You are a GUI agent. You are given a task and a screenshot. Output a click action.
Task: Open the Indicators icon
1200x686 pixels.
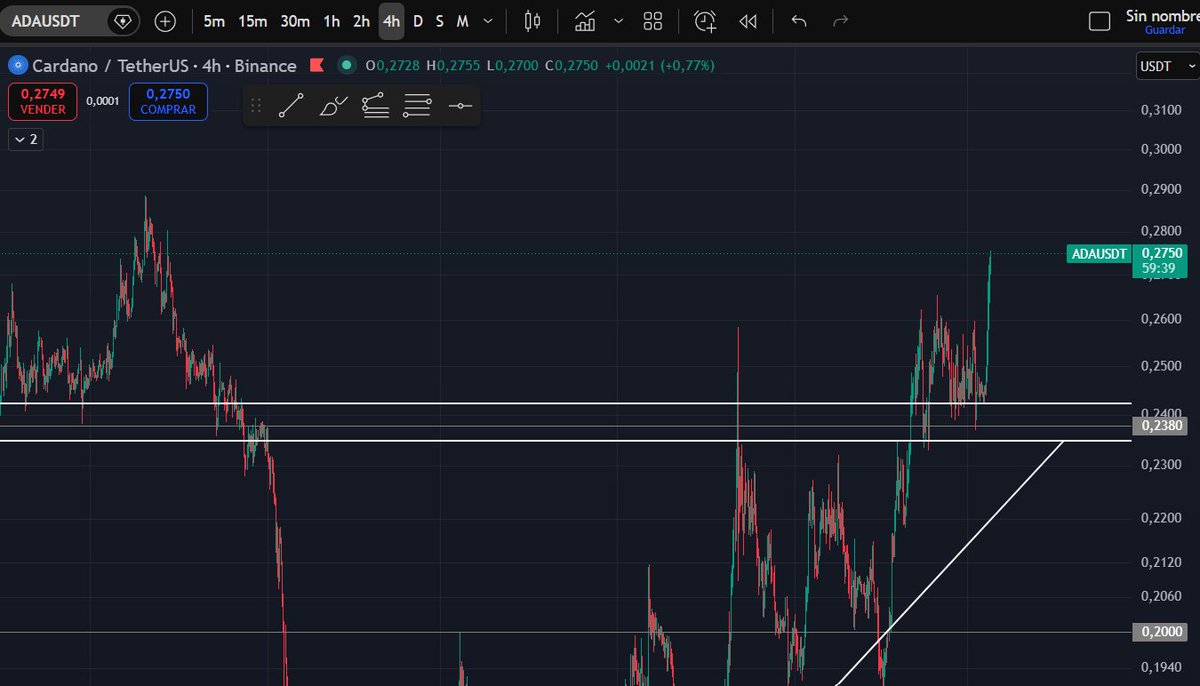[585, 20]
